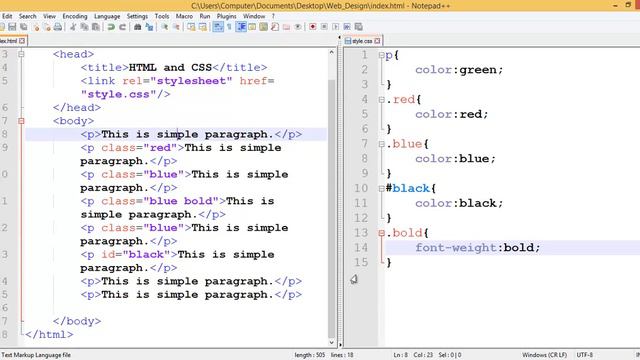
Task: Collapse the .bold rule fold marker
Action: (381, 233)
